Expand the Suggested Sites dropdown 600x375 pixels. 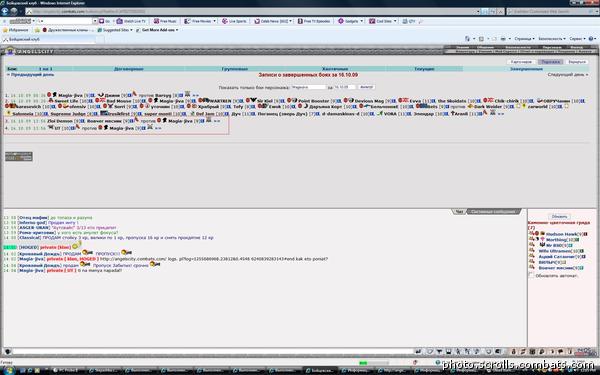[x=131, y=30]
